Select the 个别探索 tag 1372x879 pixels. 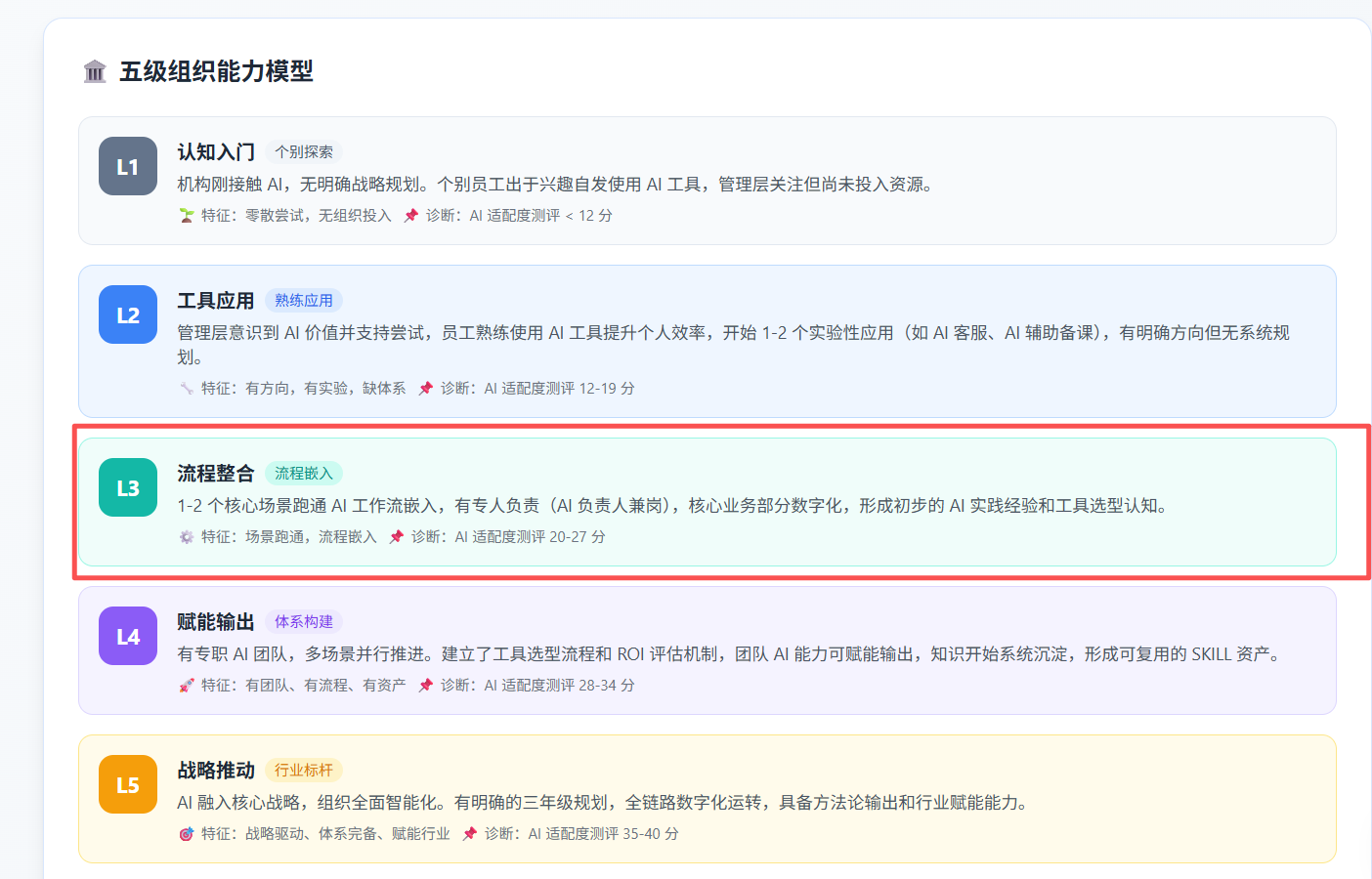click(x=304, y=151)
